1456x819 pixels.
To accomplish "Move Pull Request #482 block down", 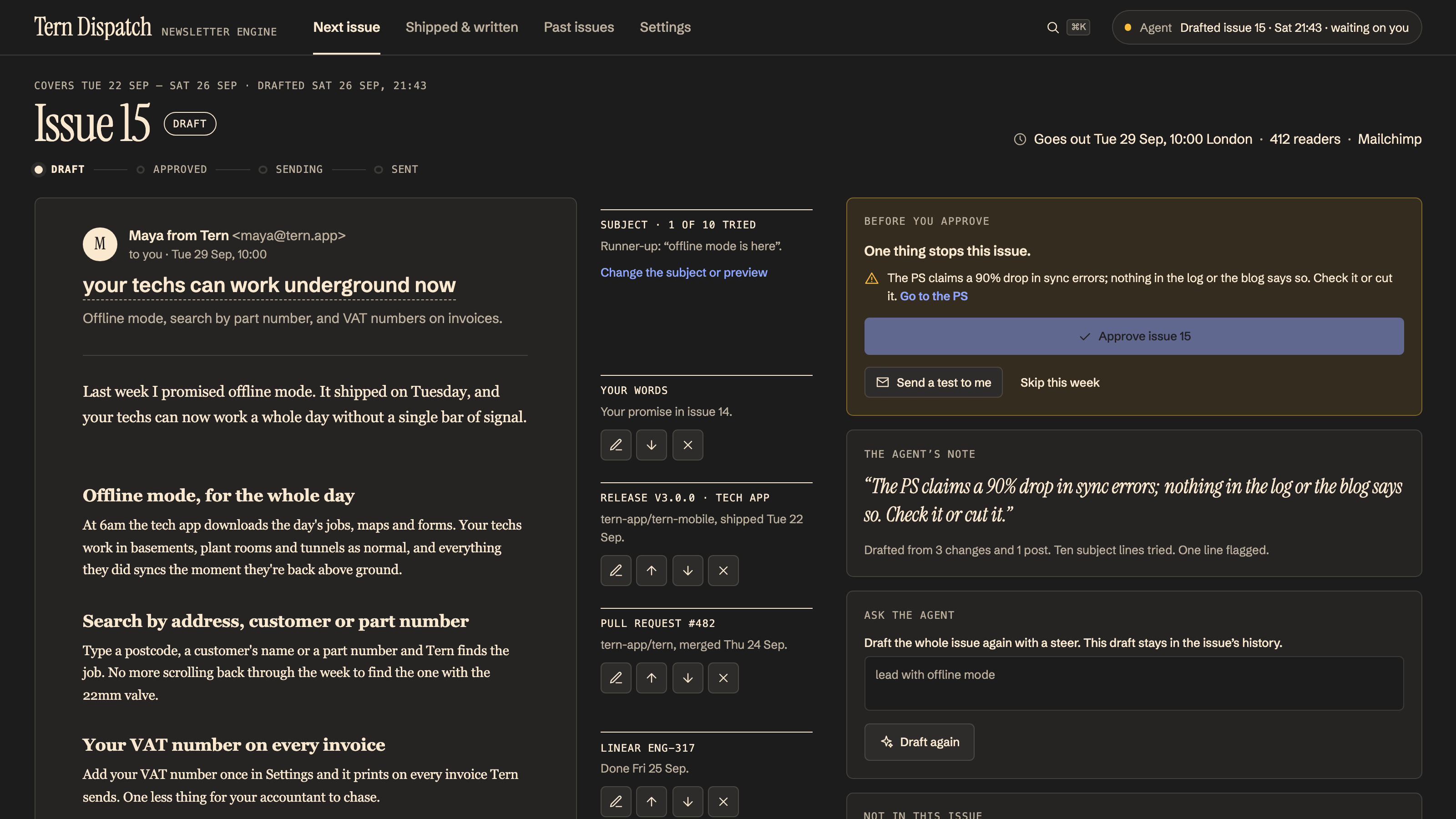I will coord(688,677).
